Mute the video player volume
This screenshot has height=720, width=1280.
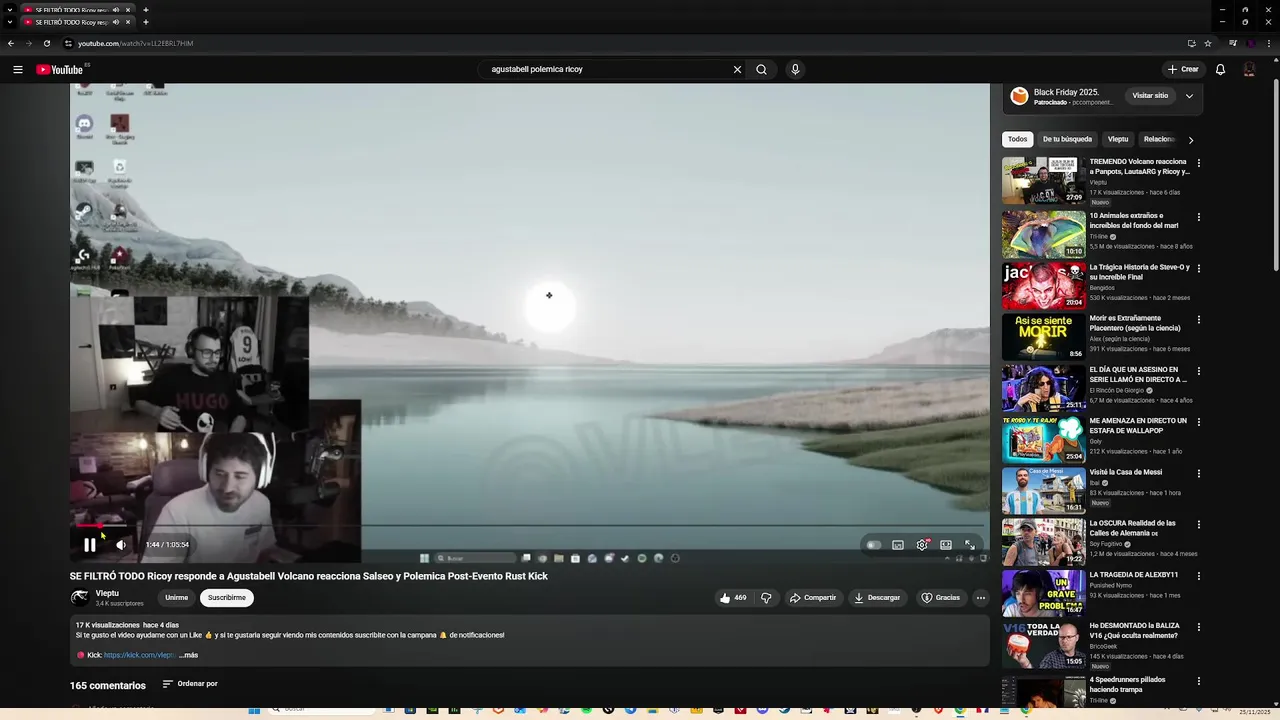(x=121, y=545)
